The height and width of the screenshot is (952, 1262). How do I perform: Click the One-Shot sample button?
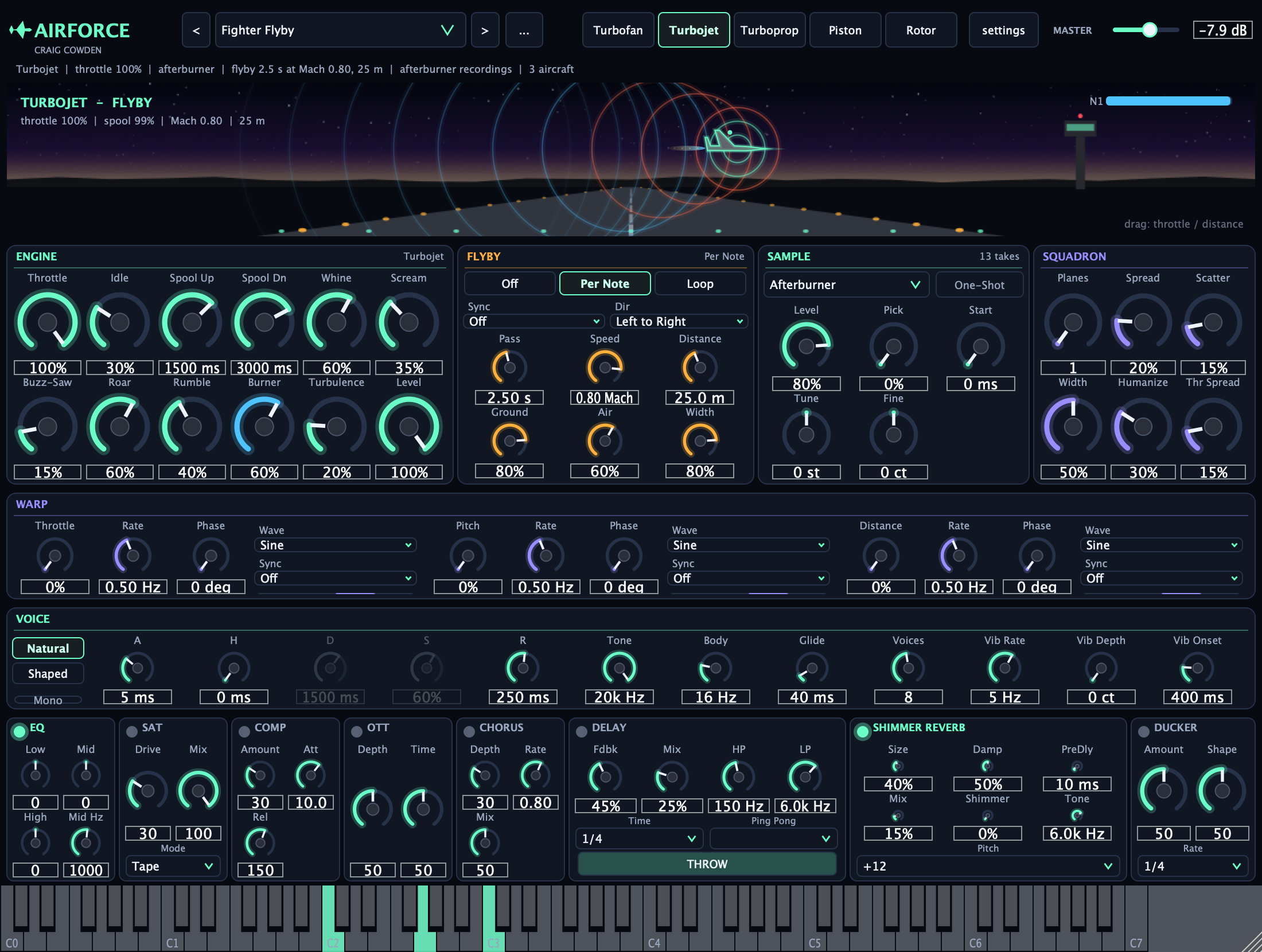[x=979, y=285]
